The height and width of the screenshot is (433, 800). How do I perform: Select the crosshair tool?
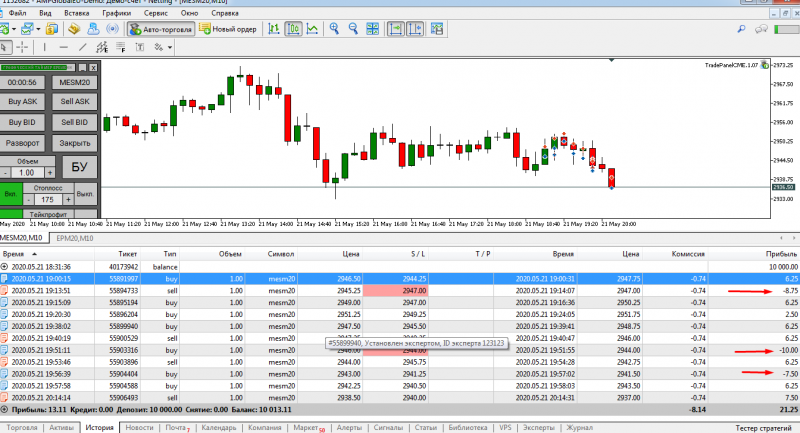tap(22, 47)
